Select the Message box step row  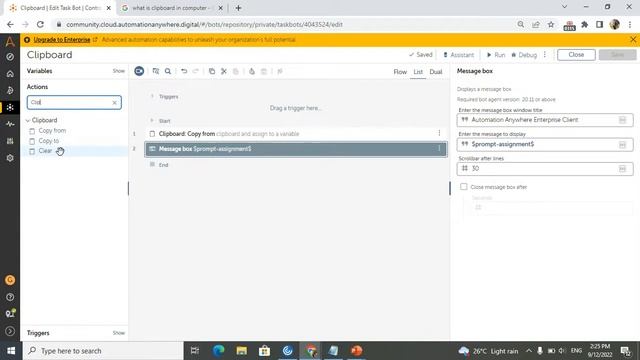296,149
